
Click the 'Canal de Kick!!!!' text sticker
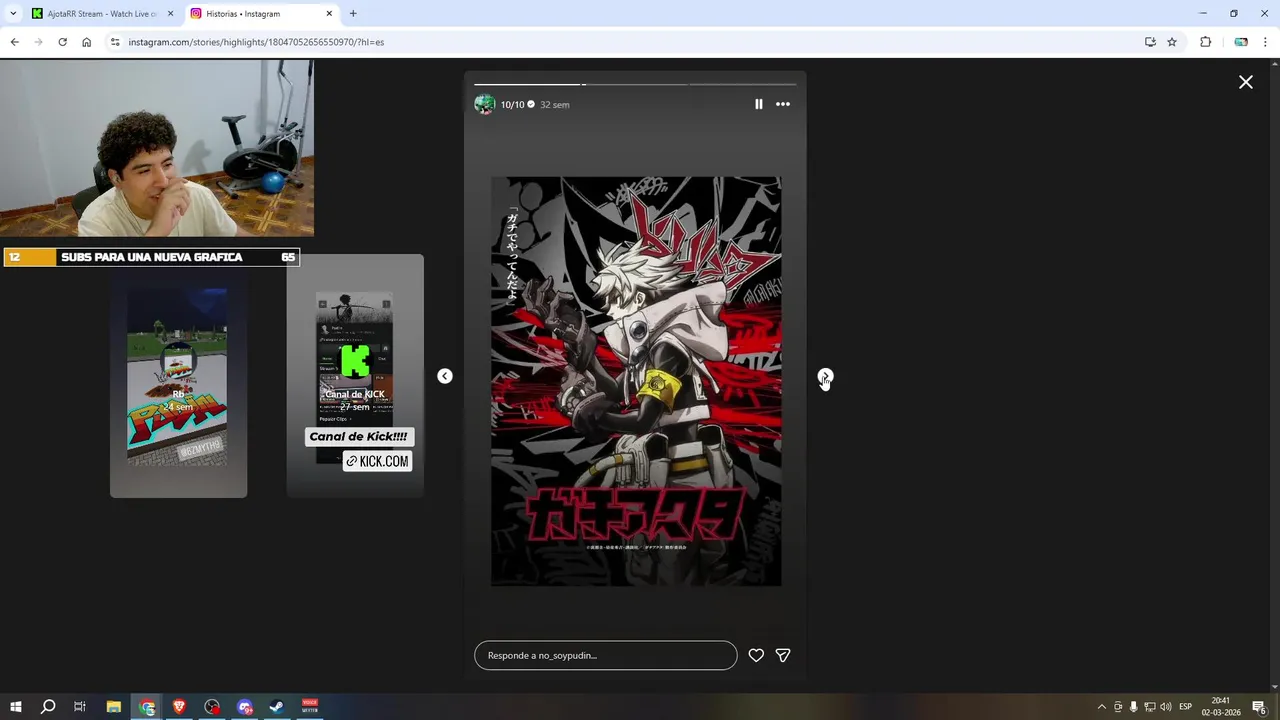pos(359,437)
